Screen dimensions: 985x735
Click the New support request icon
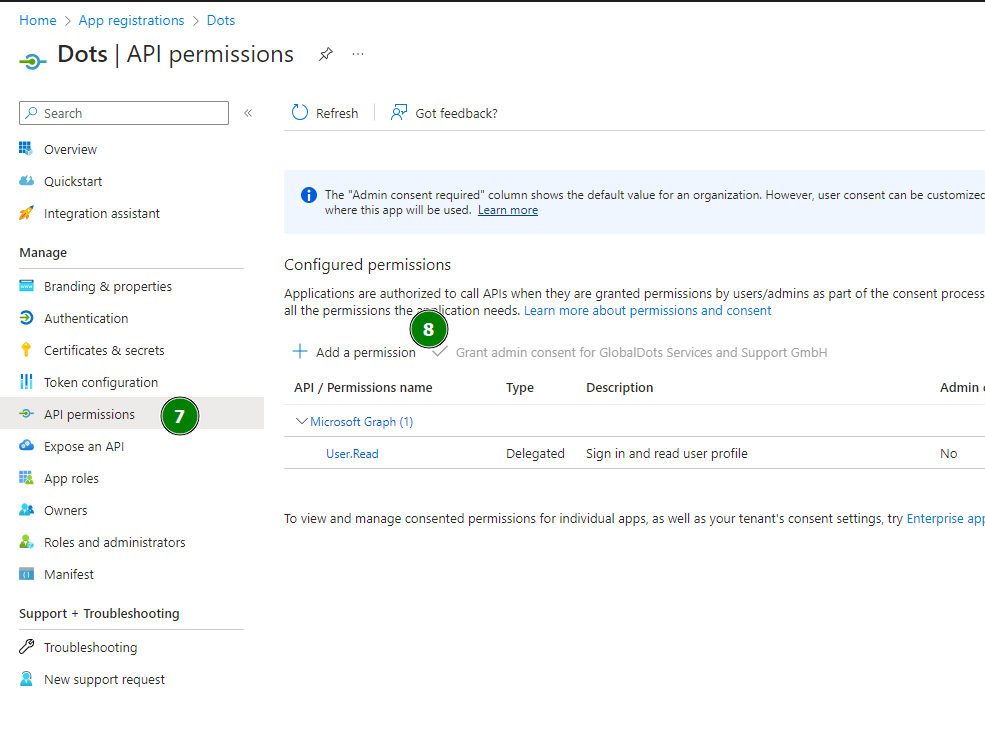point(26,679)
